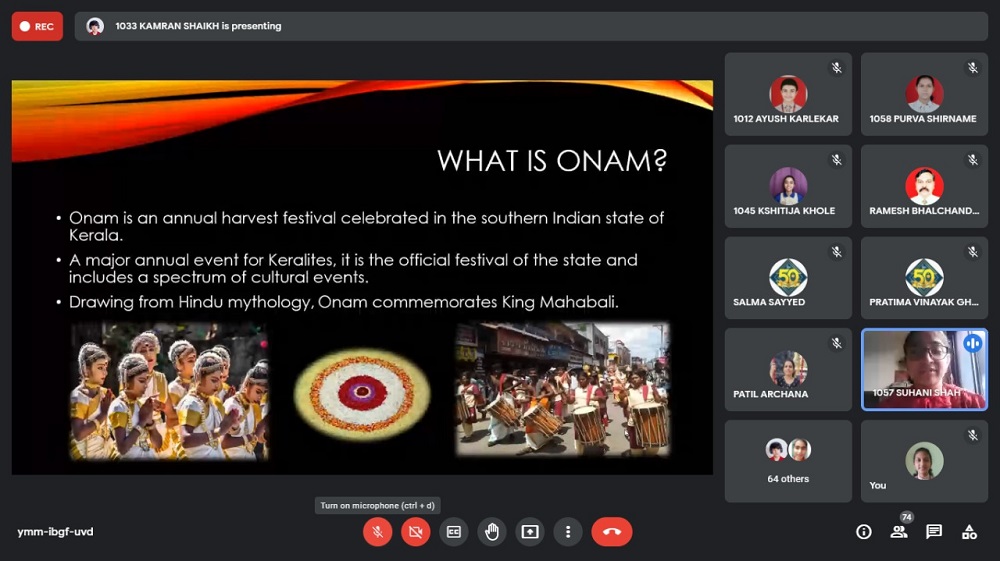Click the presented ONAM slide
1000x561 pixels.
pos(362,277)
